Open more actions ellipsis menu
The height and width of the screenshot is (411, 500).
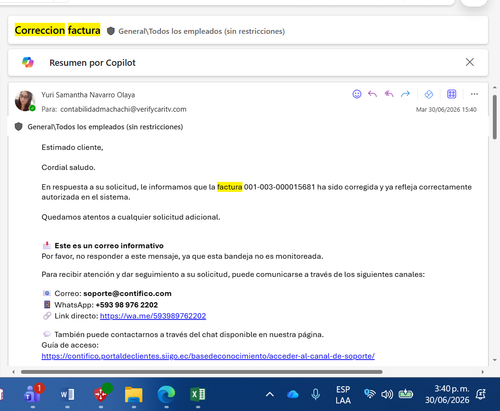pyautogui.click(x=474, y=94)
